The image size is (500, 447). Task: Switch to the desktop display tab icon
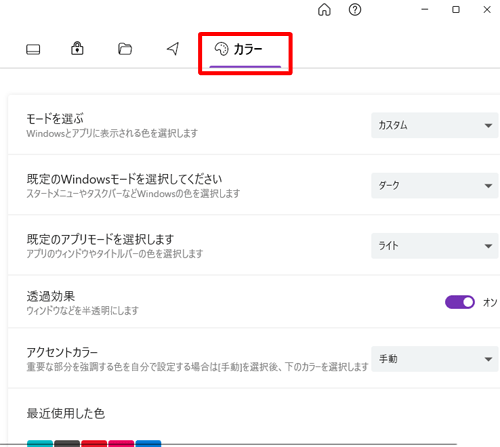pos(33,49)
